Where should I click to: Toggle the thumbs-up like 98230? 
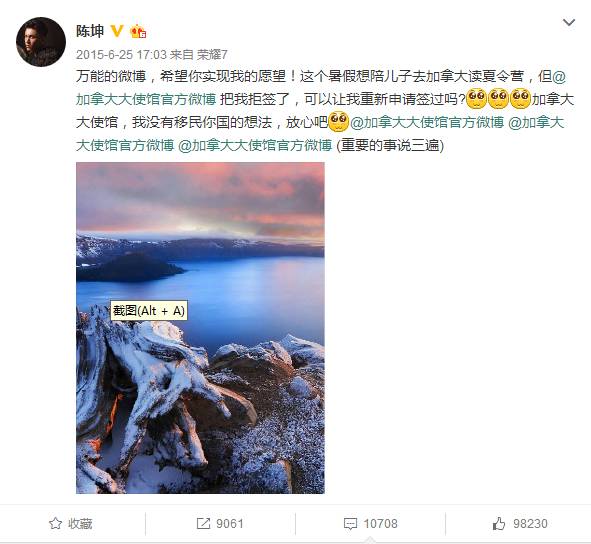click(x=499, y=524)
